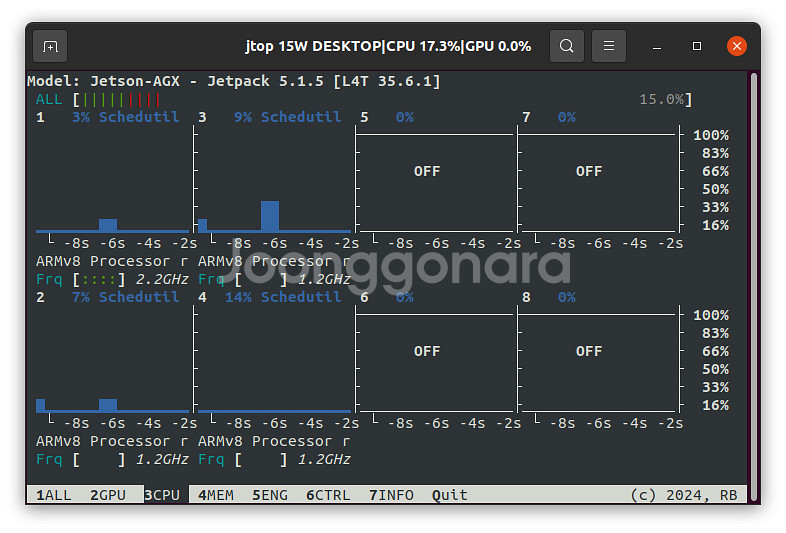Click CPU 1 frequency bar at 2.2GHz

coord(99,279)
